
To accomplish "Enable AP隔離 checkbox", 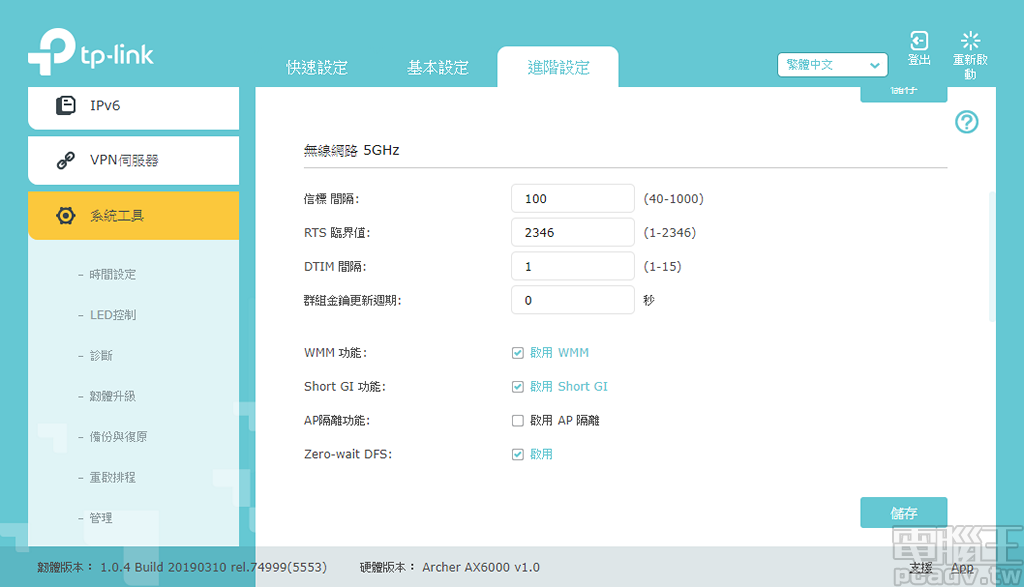I will point(517,420).
